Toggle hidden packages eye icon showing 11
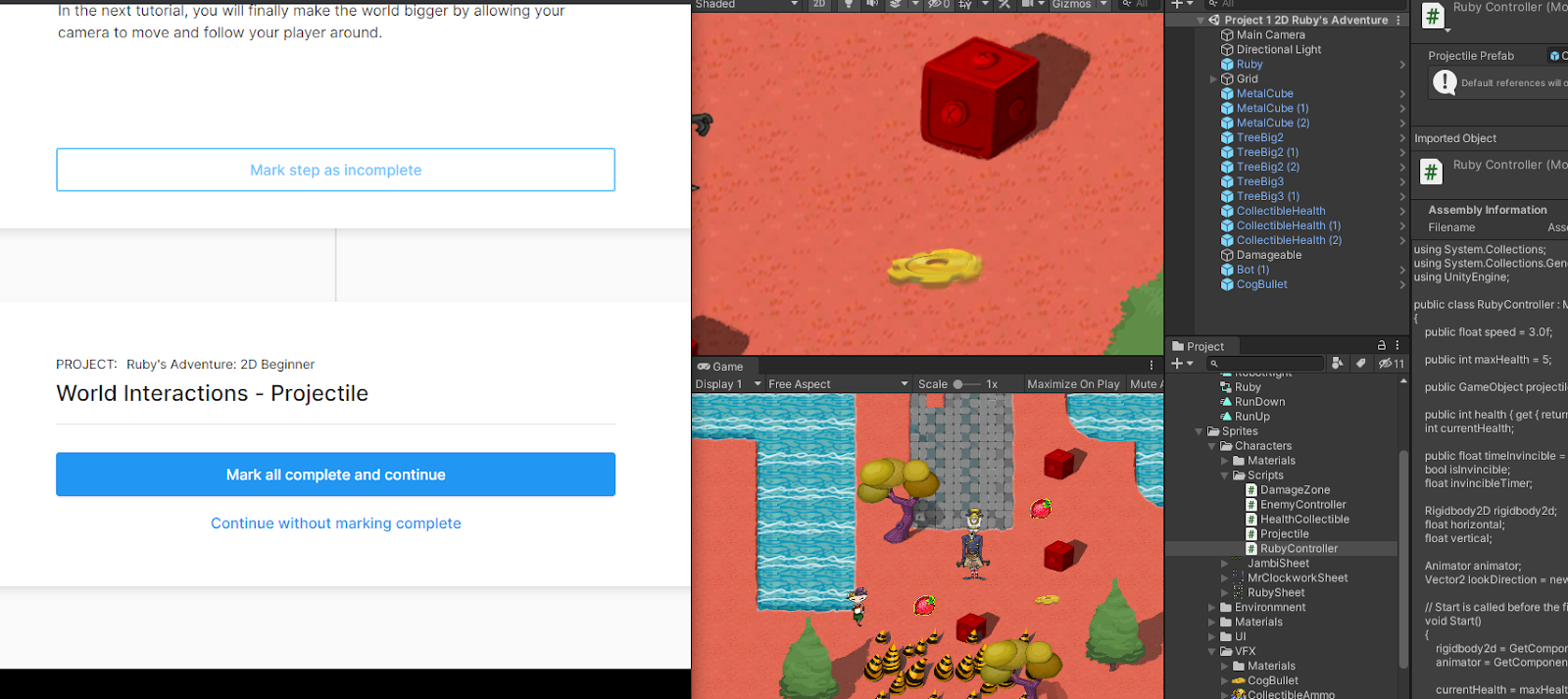 click(x=1392, y=364)
